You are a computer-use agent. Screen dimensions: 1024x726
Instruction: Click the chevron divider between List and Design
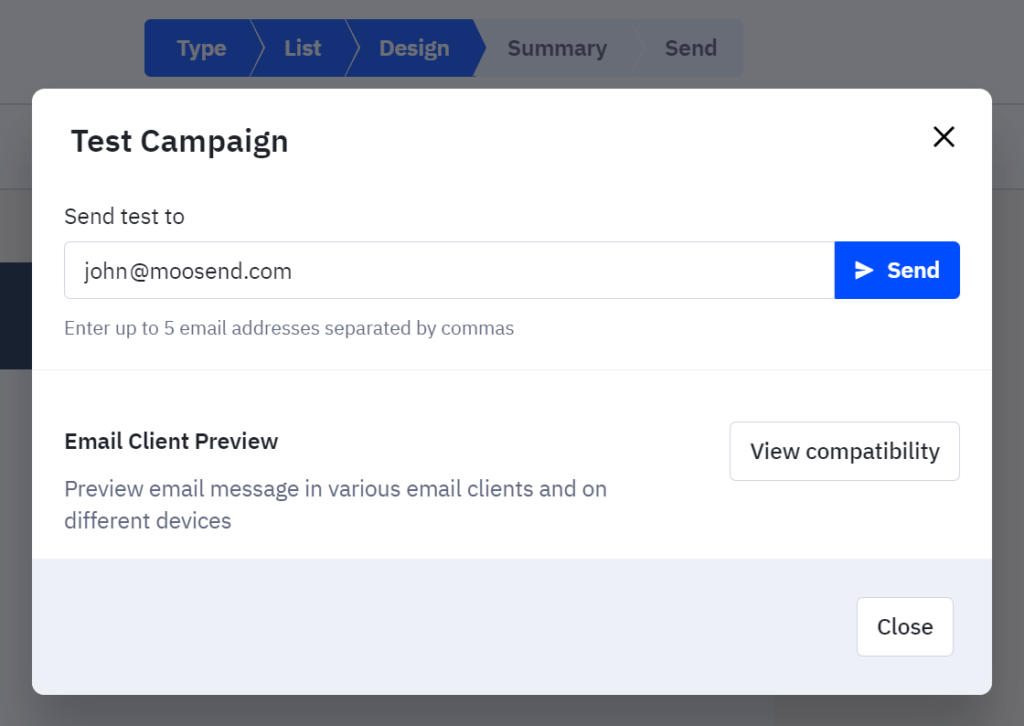351,48
